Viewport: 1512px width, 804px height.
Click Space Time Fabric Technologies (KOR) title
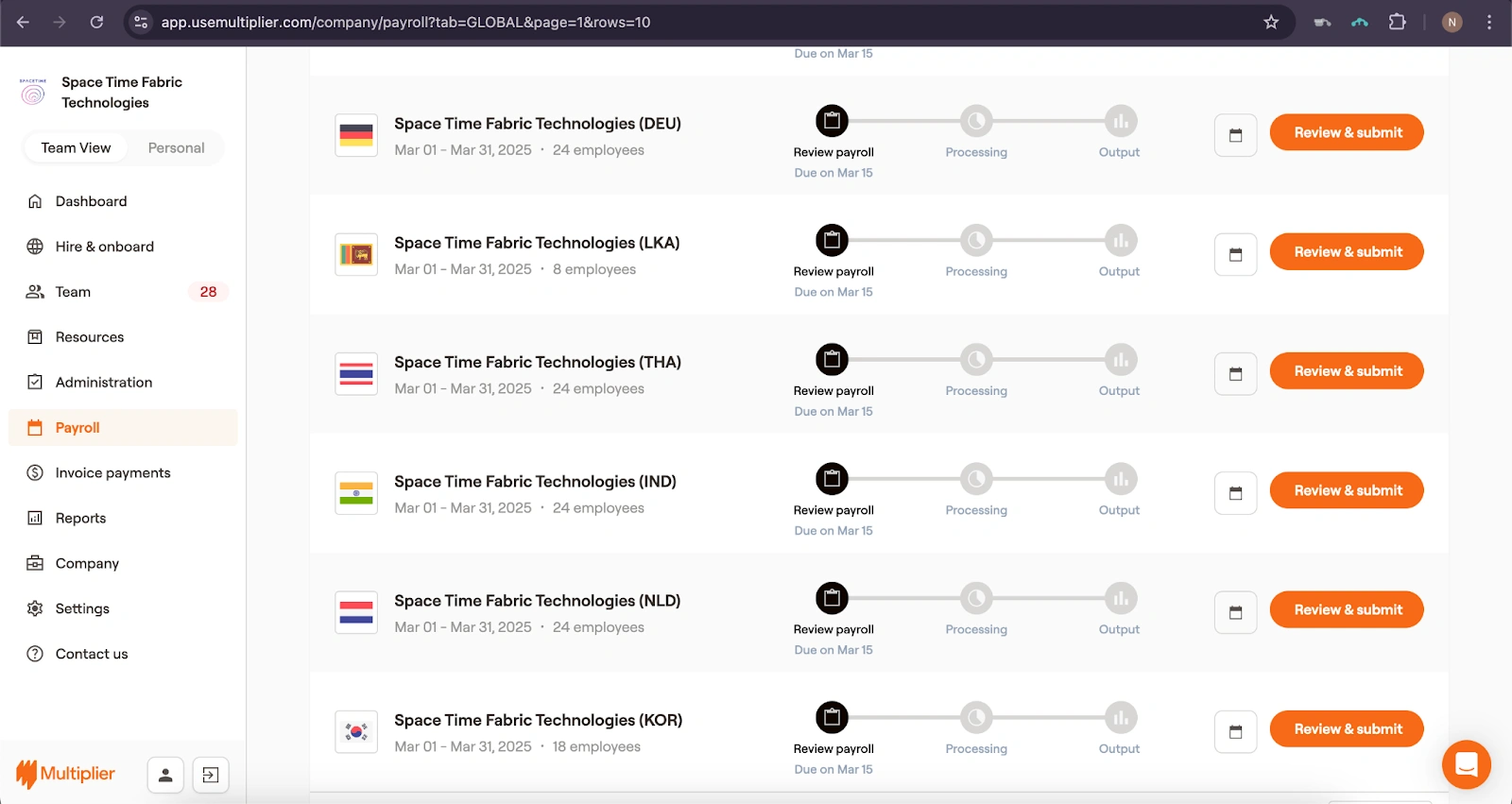(539, 720)
